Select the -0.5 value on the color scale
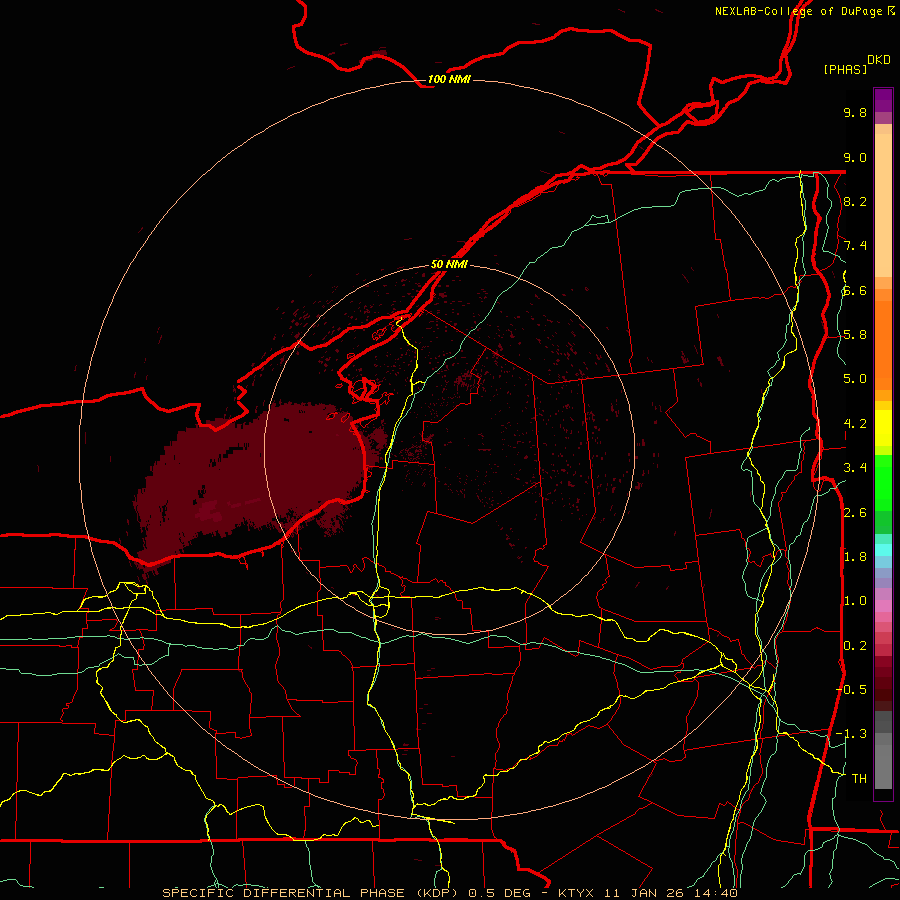Viewport: 900px width, 900px height. (x=851, y=690)
